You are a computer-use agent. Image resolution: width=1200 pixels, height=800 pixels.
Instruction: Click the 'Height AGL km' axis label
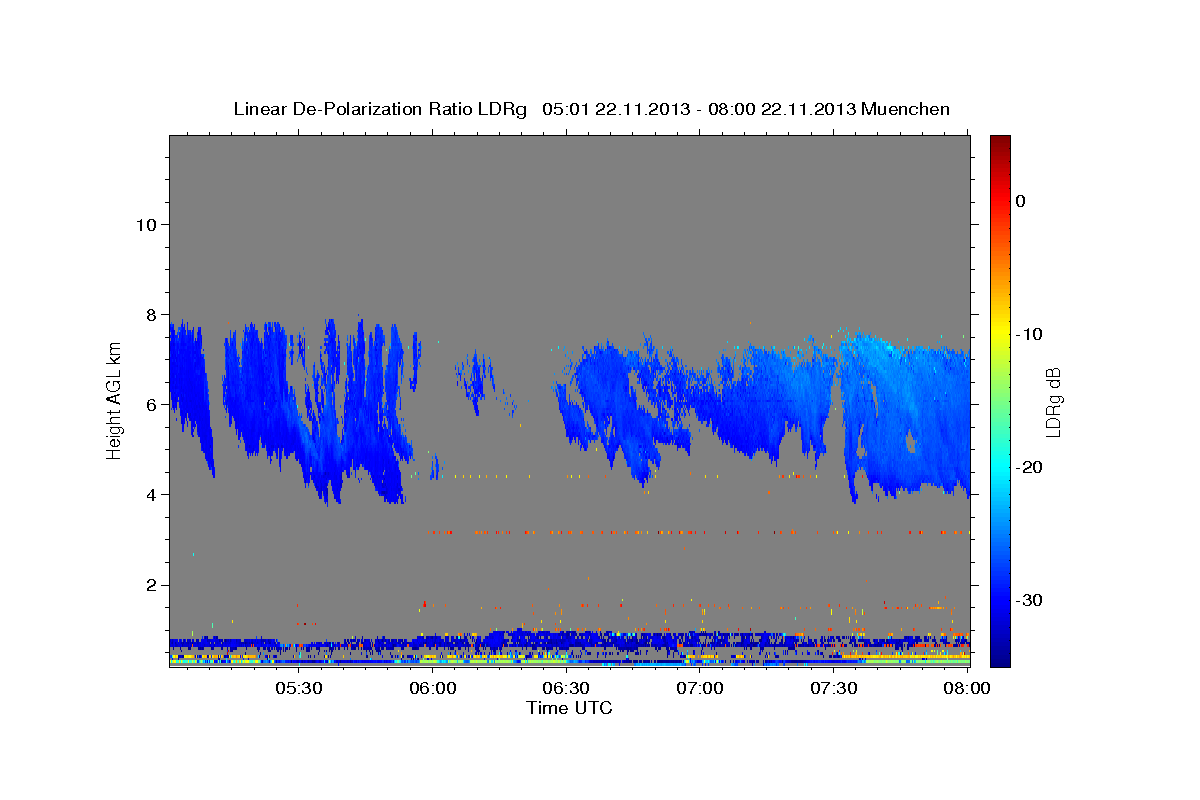pyautogui.click(x=113, y=402)
